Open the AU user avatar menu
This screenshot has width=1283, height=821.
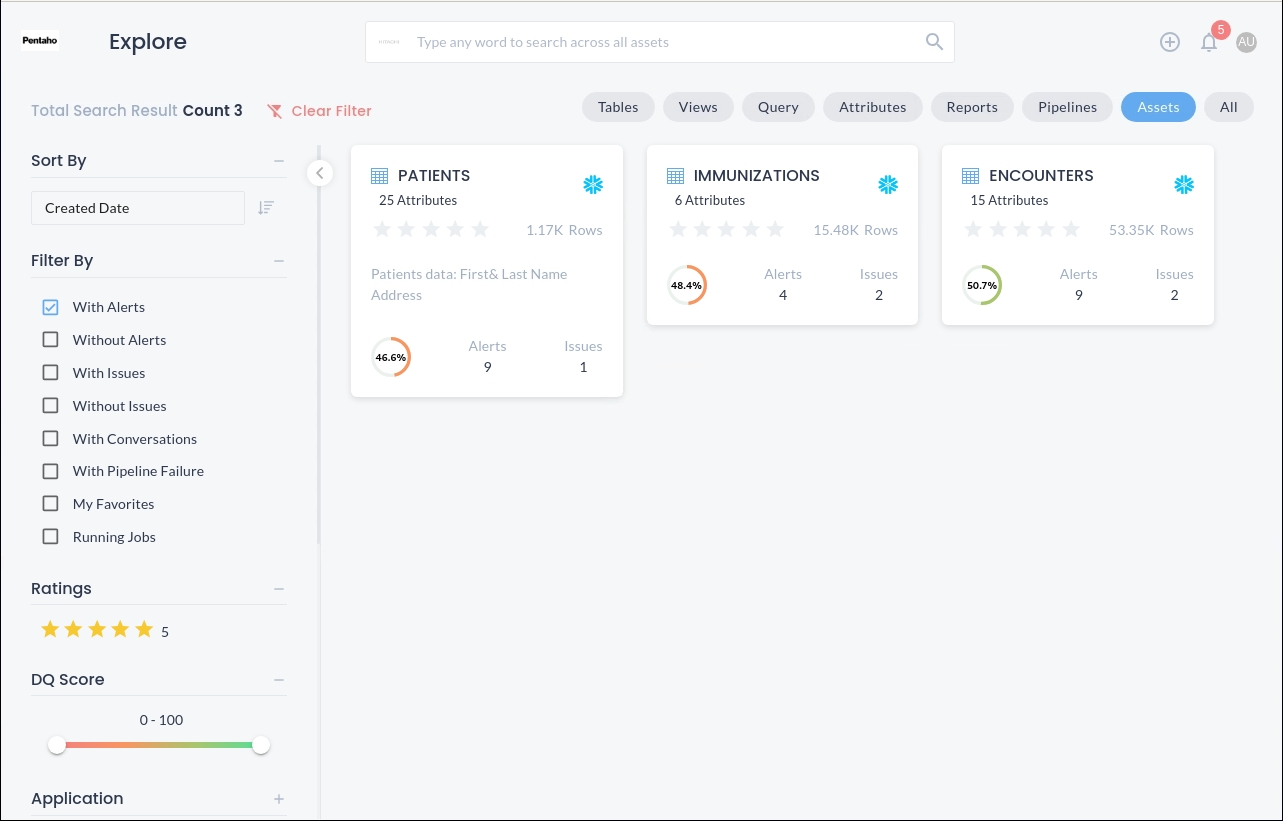pos(1246,42)
